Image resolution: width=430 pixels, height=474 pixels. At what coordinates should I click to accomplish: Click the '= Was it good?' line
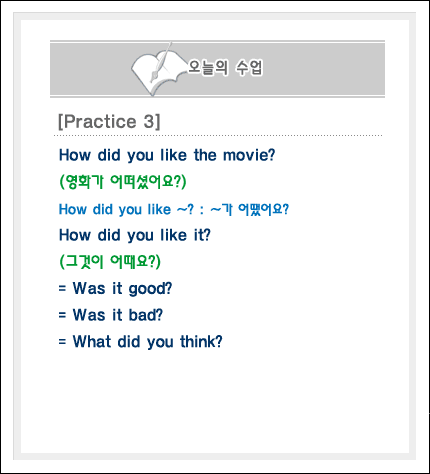[115, 288]
